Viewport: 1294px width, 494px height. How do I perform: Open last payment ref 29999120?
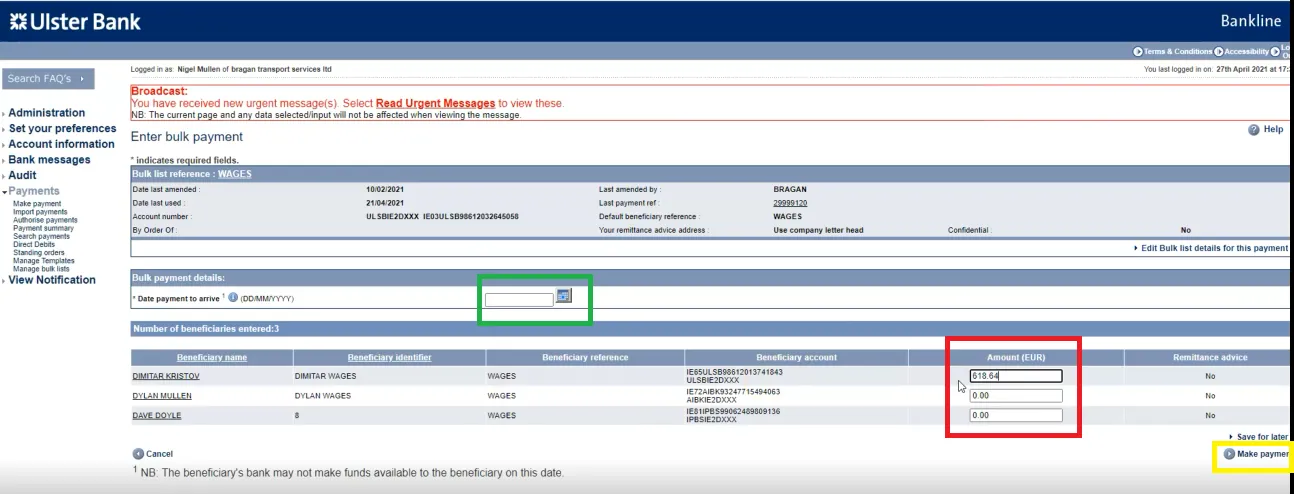(x=790, y=203)
